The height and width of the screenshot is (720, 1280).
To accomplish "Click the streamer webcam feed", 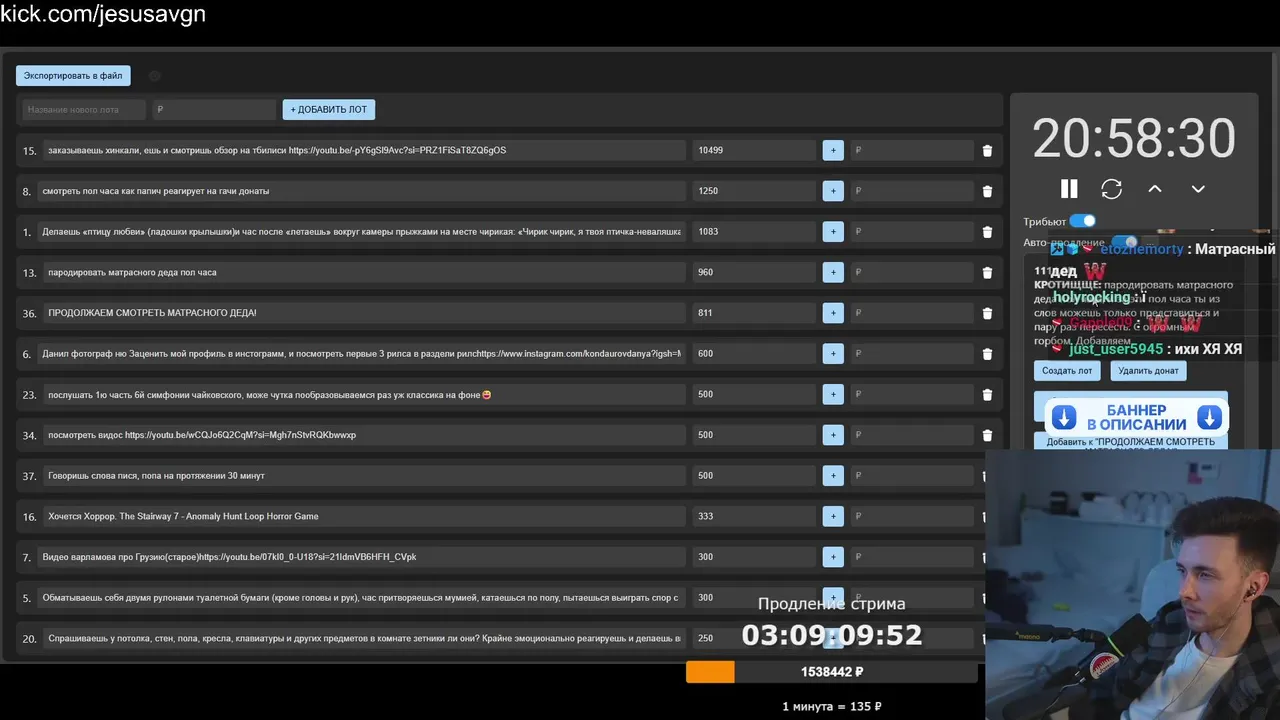I will 1132,584.
